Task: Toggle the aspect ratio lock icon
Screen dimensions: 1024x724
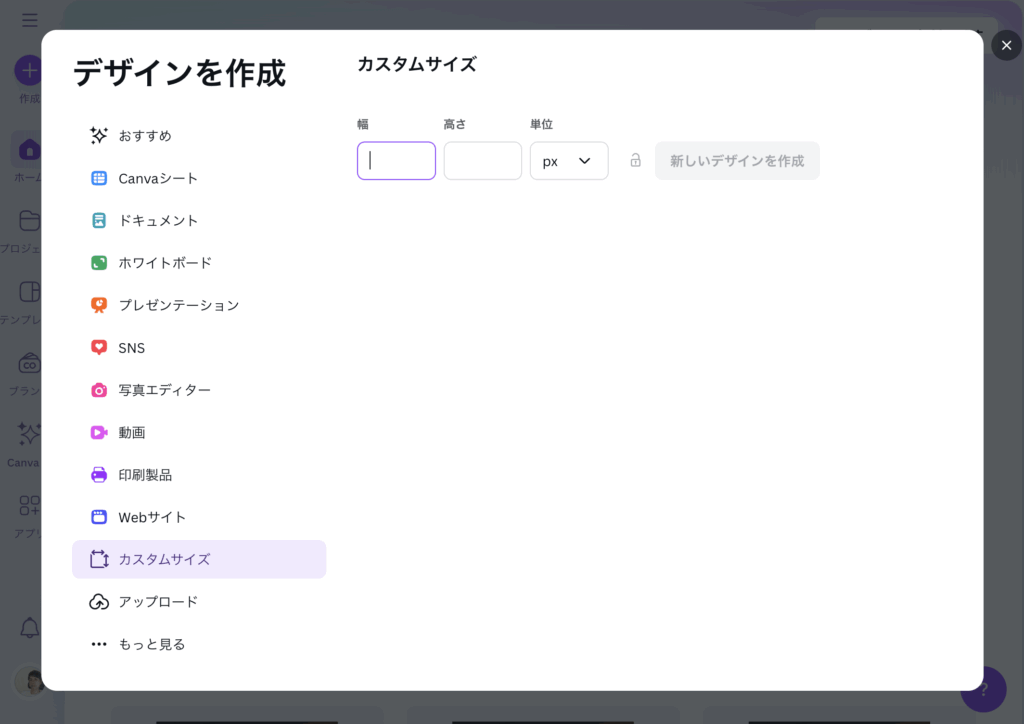Action: coord(635,160)
